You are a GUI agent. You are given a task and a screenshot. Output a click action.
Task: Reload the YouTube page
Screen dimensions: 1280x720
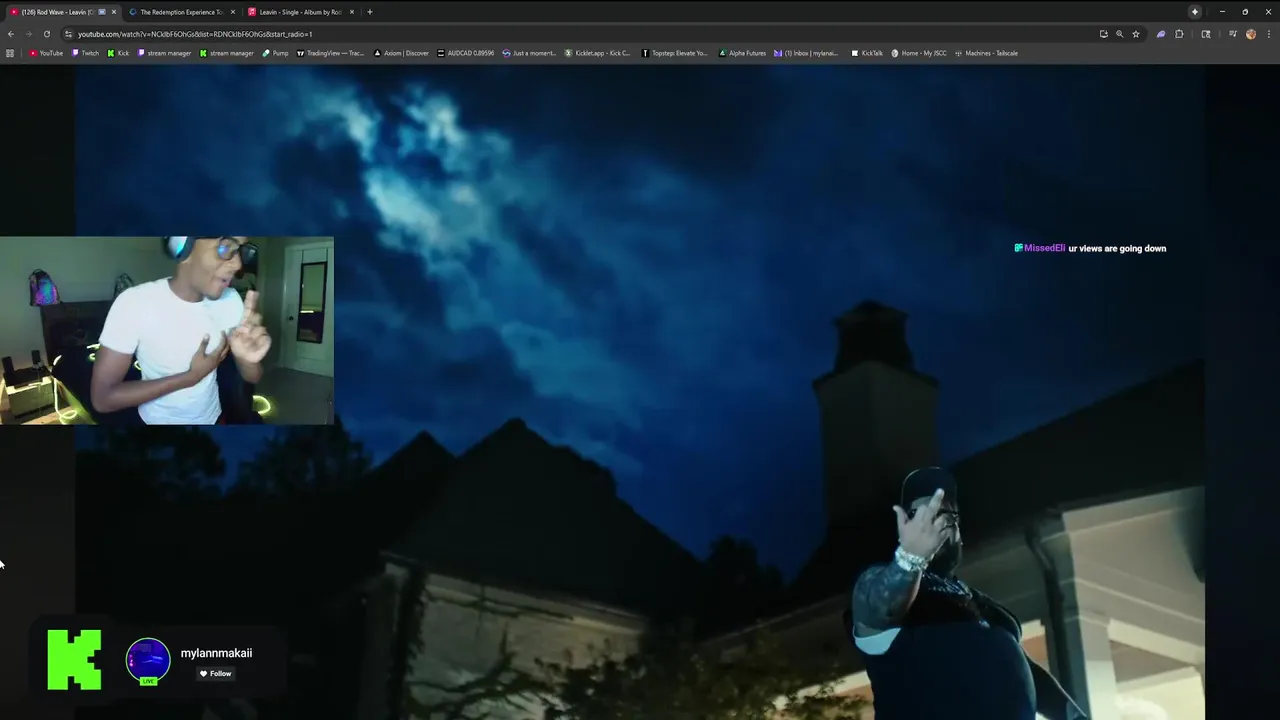coord(46,34)
